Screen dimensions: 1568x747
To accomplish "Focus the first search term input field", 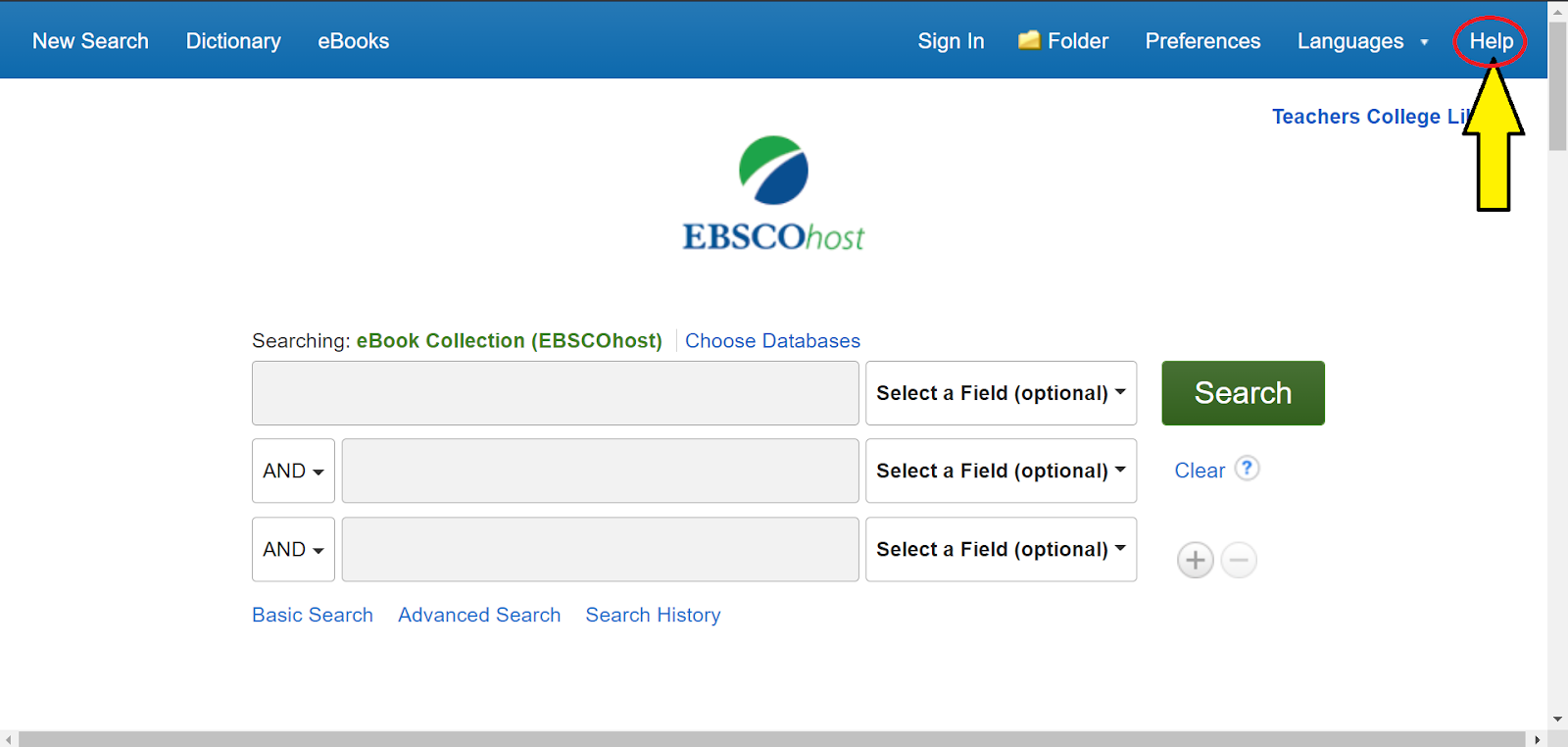I will coord(556,393).
